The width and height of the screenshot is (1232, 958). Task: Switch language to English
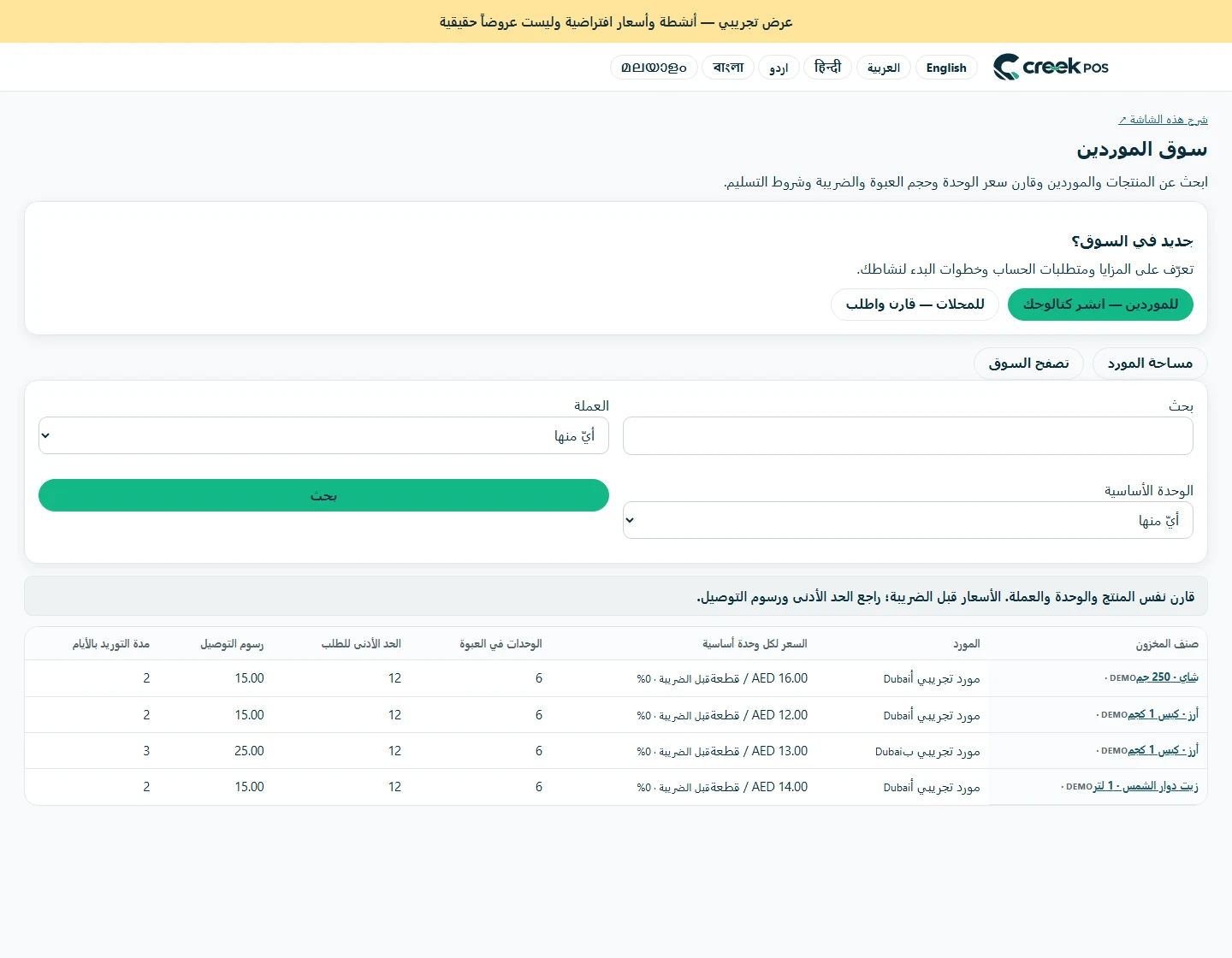946,68
